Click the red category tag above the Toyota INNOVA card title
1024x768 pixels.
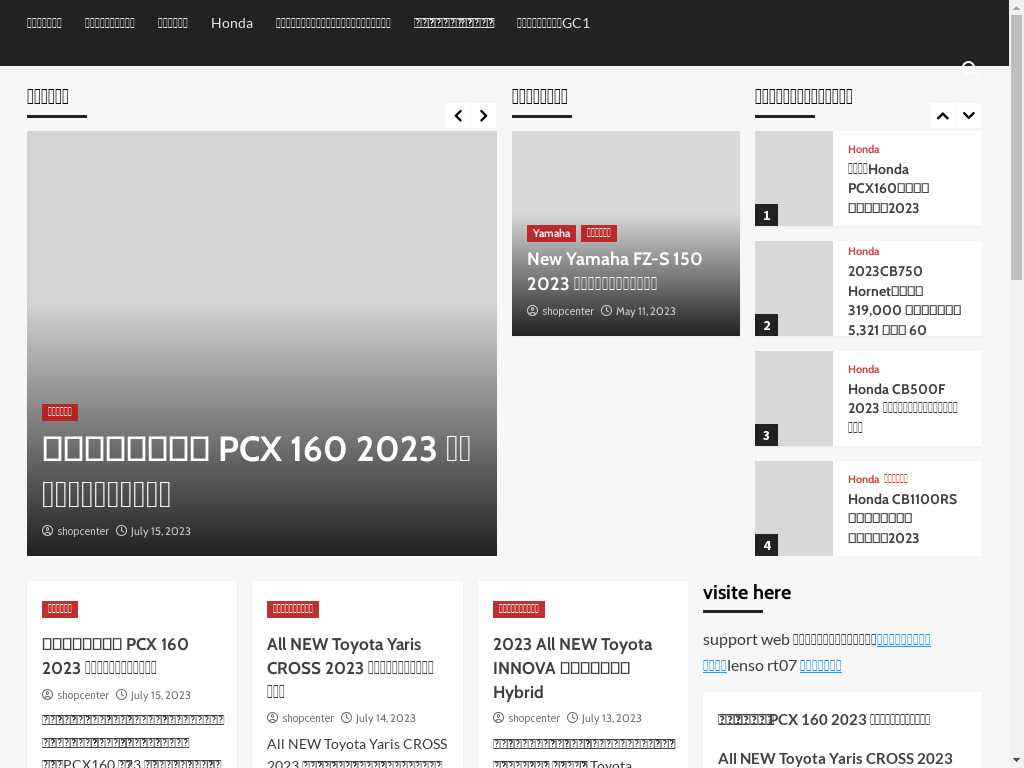pyautogui.click(x=519, y=609)
